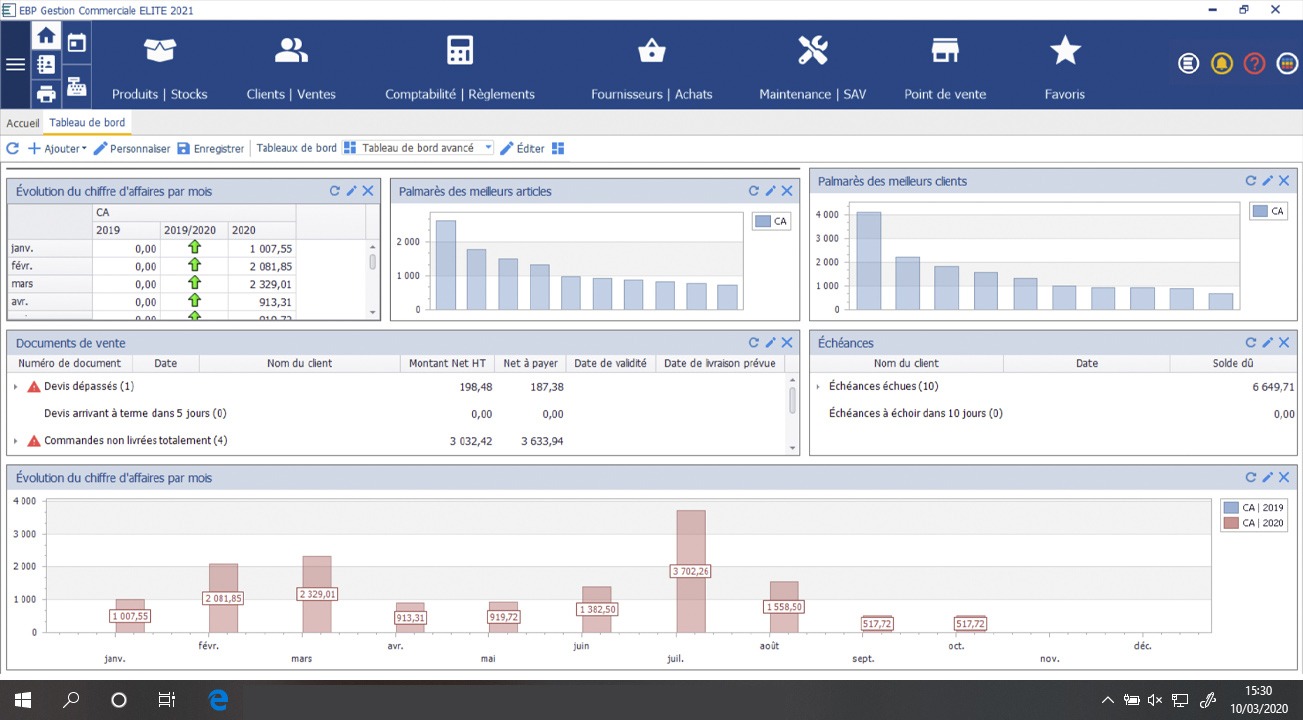This screenshot has height=720, width=1303.
Task: Expand Commandes non livrées totalement row
Action: click(16, 440)
